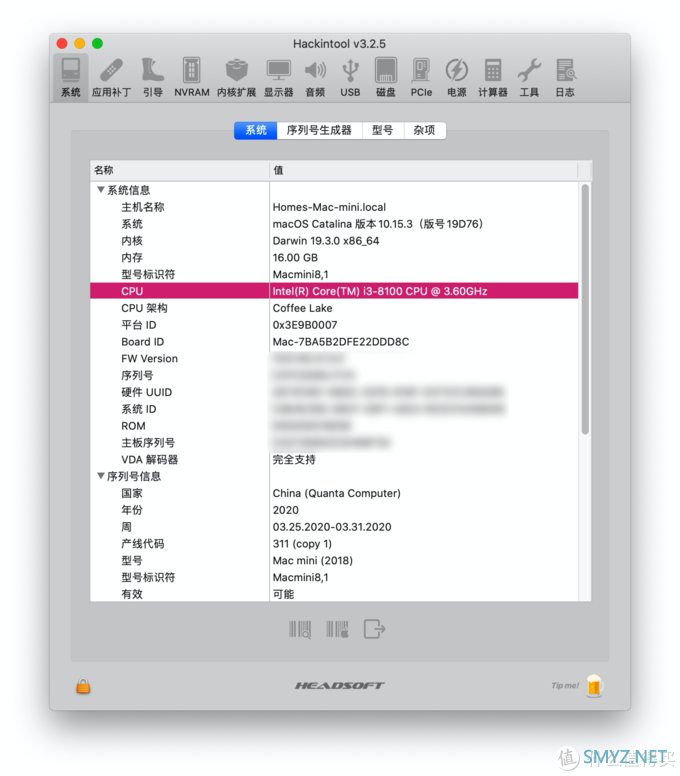Select the 序列号 row name
This screenshot has width=680, height=776.
137,375
